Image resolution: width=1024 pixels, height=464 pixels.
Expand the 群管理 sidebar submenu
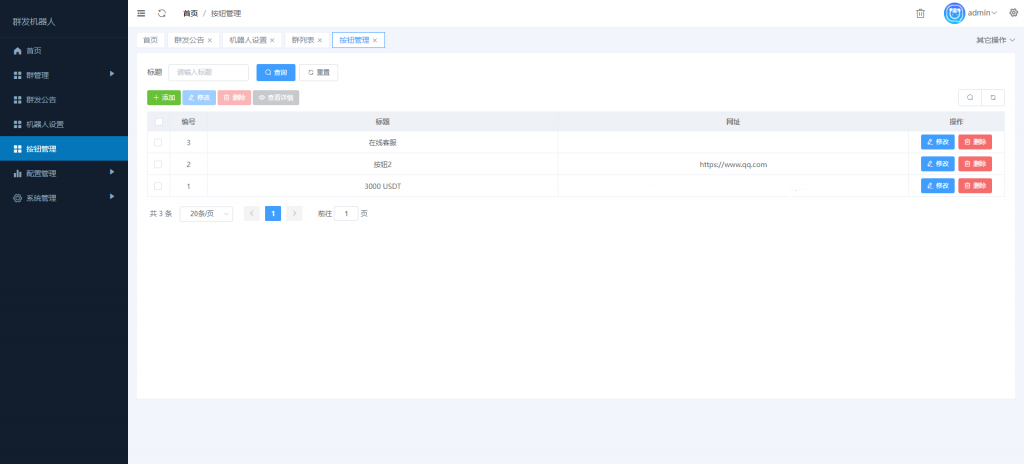point(64,75)
